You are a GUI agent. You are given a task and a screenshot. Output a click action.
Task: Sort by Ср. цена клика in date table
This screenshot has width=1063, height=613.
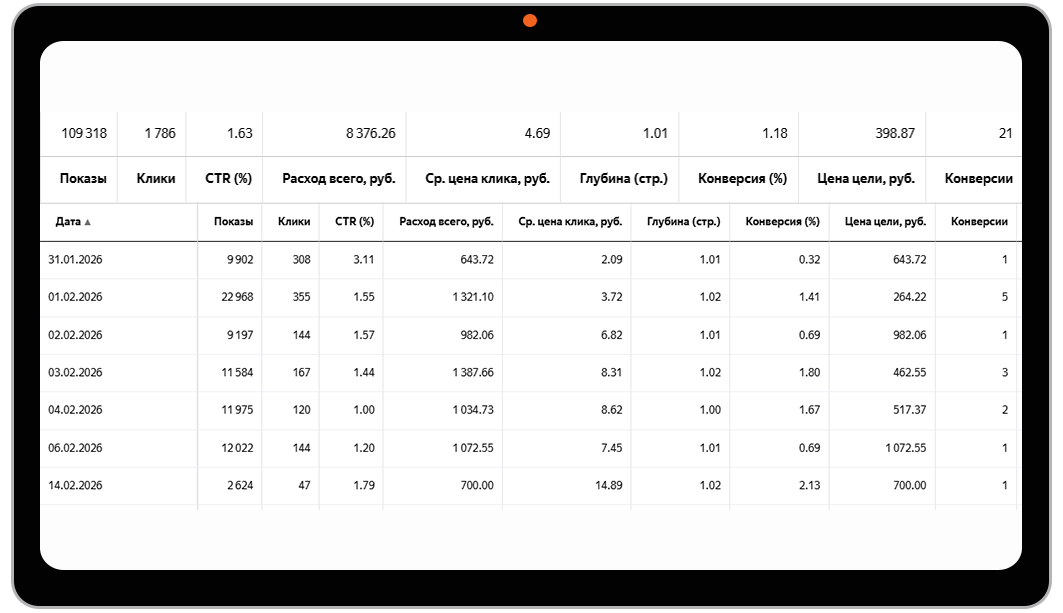(x=570, y=222)
